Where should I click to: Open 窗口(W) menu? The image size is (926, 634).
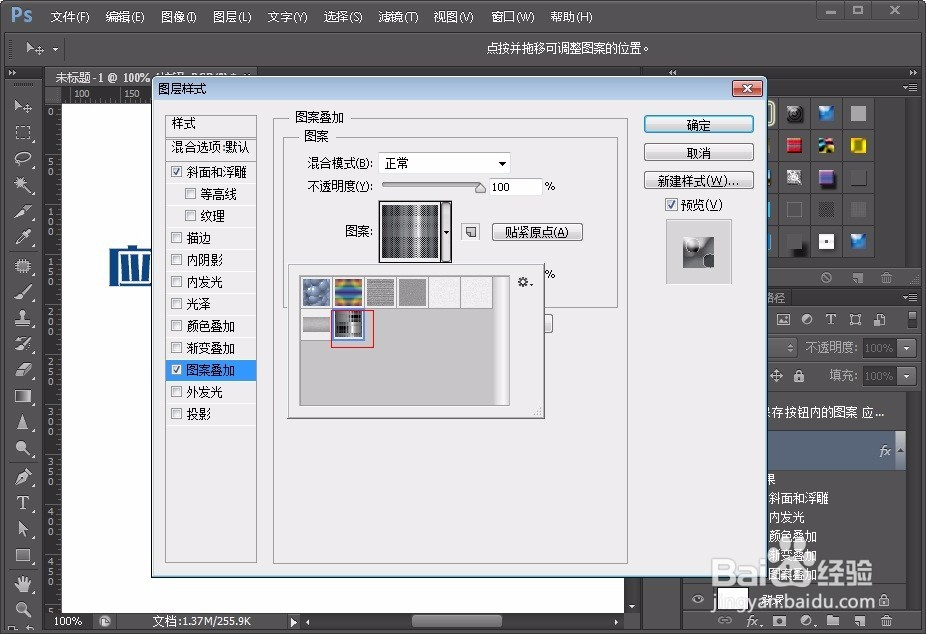click(513, 17)
